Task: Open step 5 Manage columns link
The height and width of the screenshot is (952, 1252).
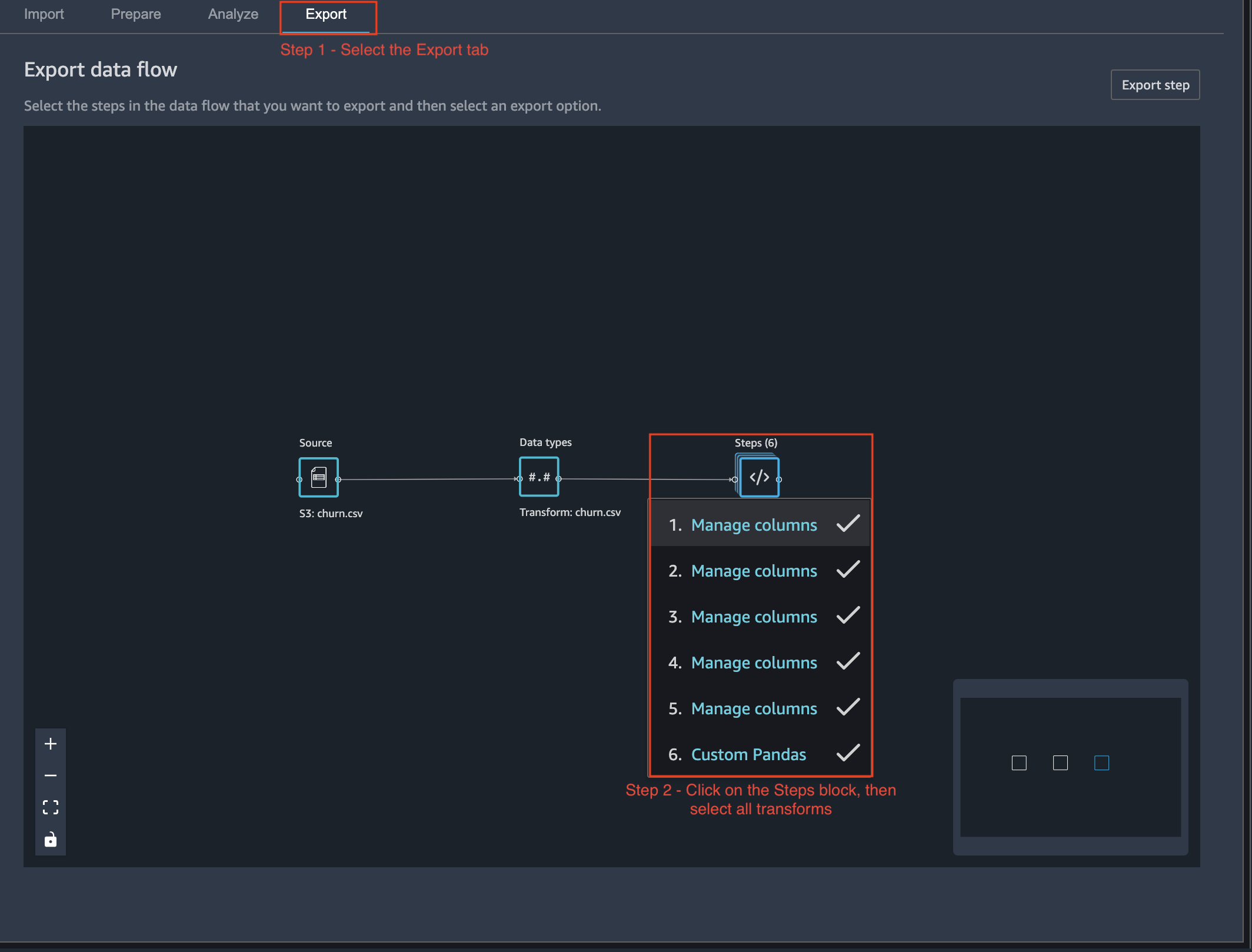Action: (754, 708)
